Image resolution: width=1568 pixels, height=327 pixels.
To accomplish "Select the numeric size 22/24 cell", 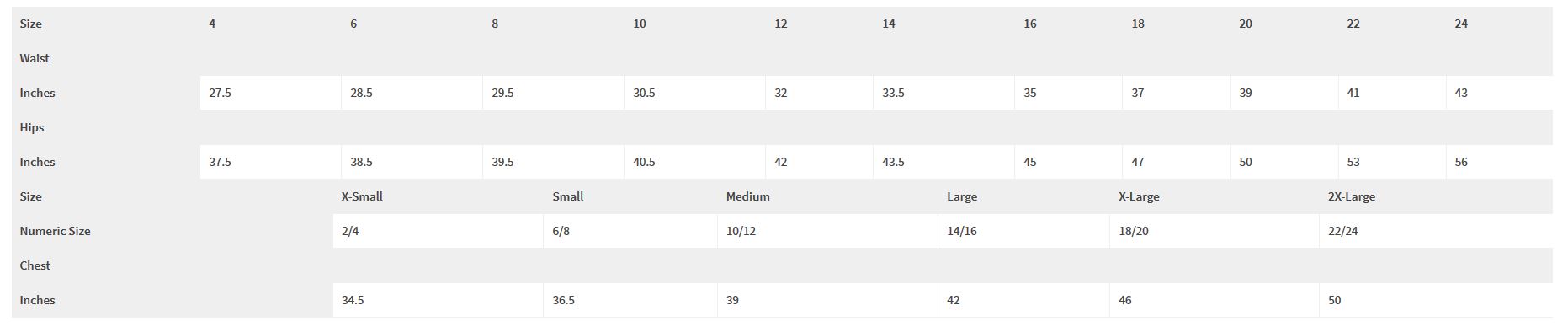I will pyautogui.click(x=1436, y=231).
